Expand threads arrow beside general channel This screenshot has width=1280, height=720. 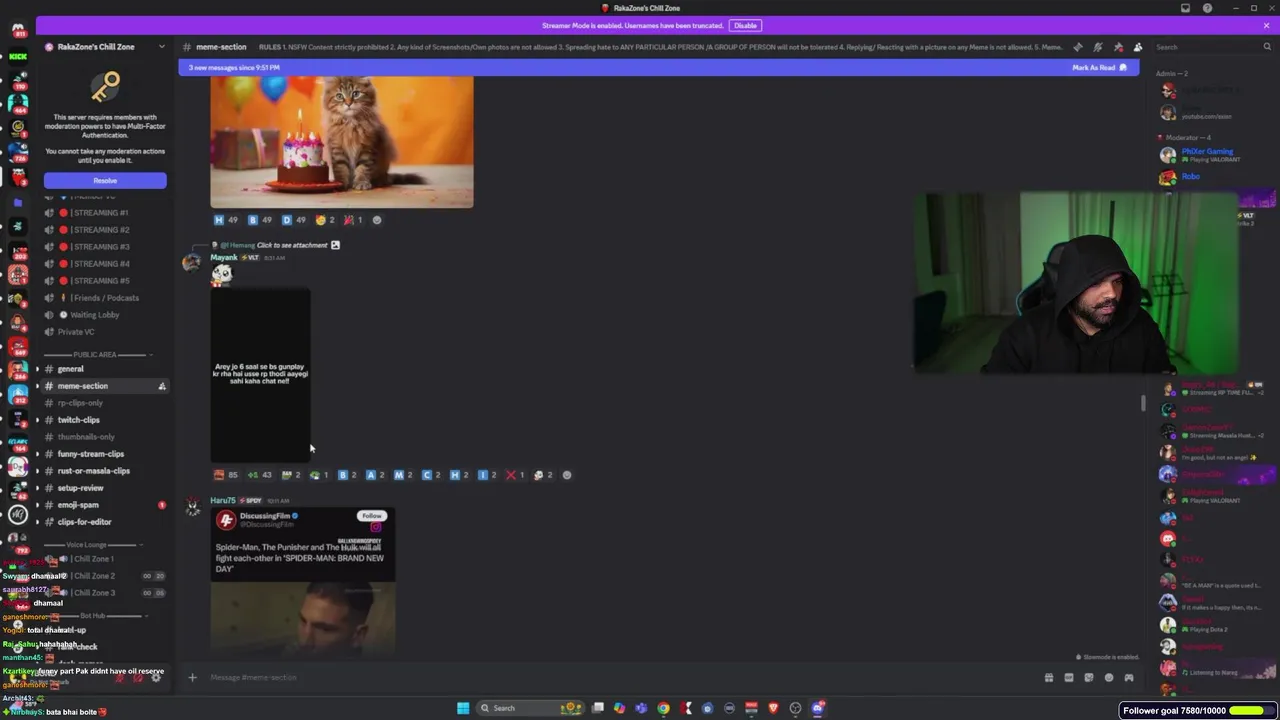pos(38,369)
